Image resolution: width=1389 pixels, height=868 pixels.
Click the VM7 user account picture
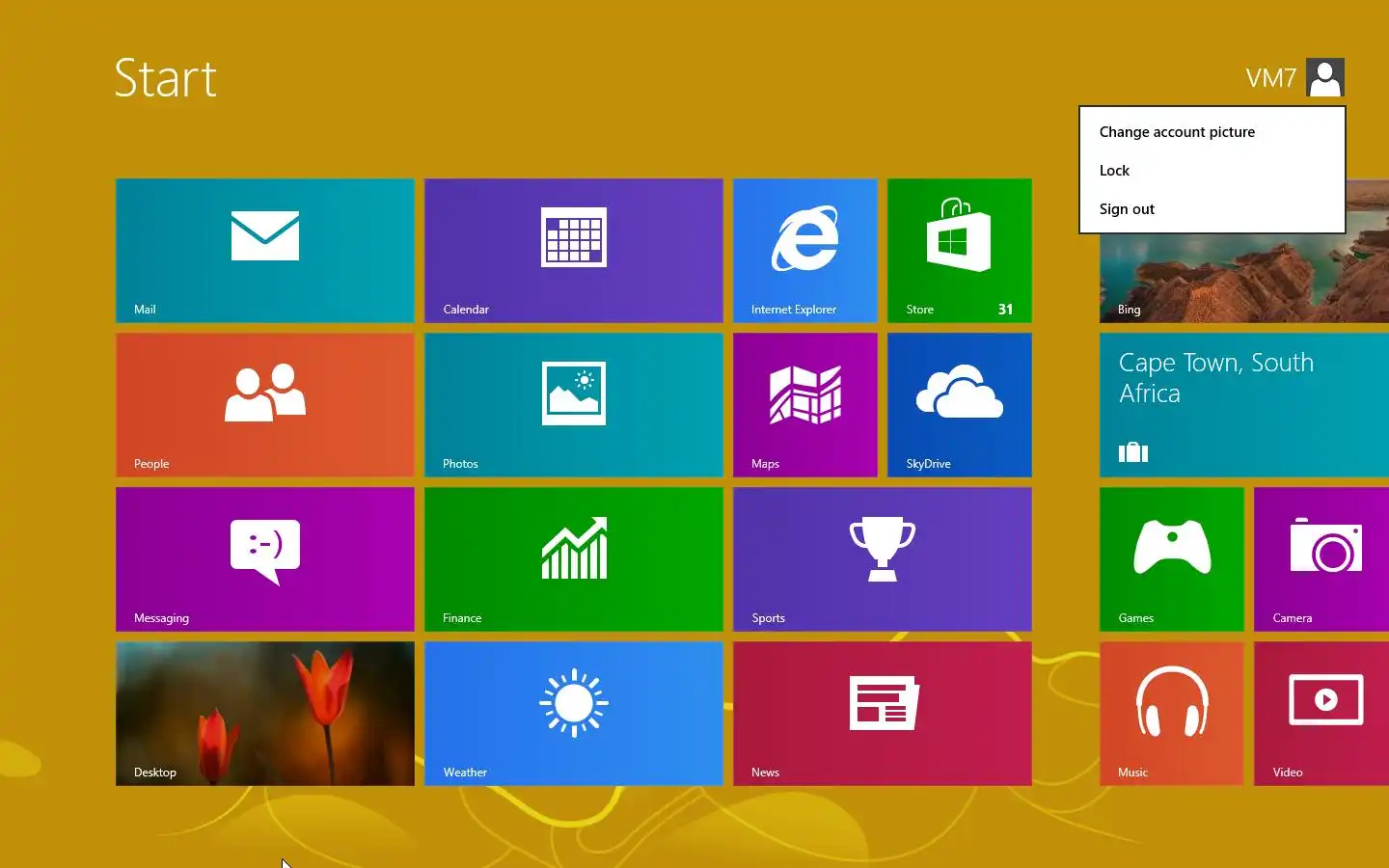1325,77
